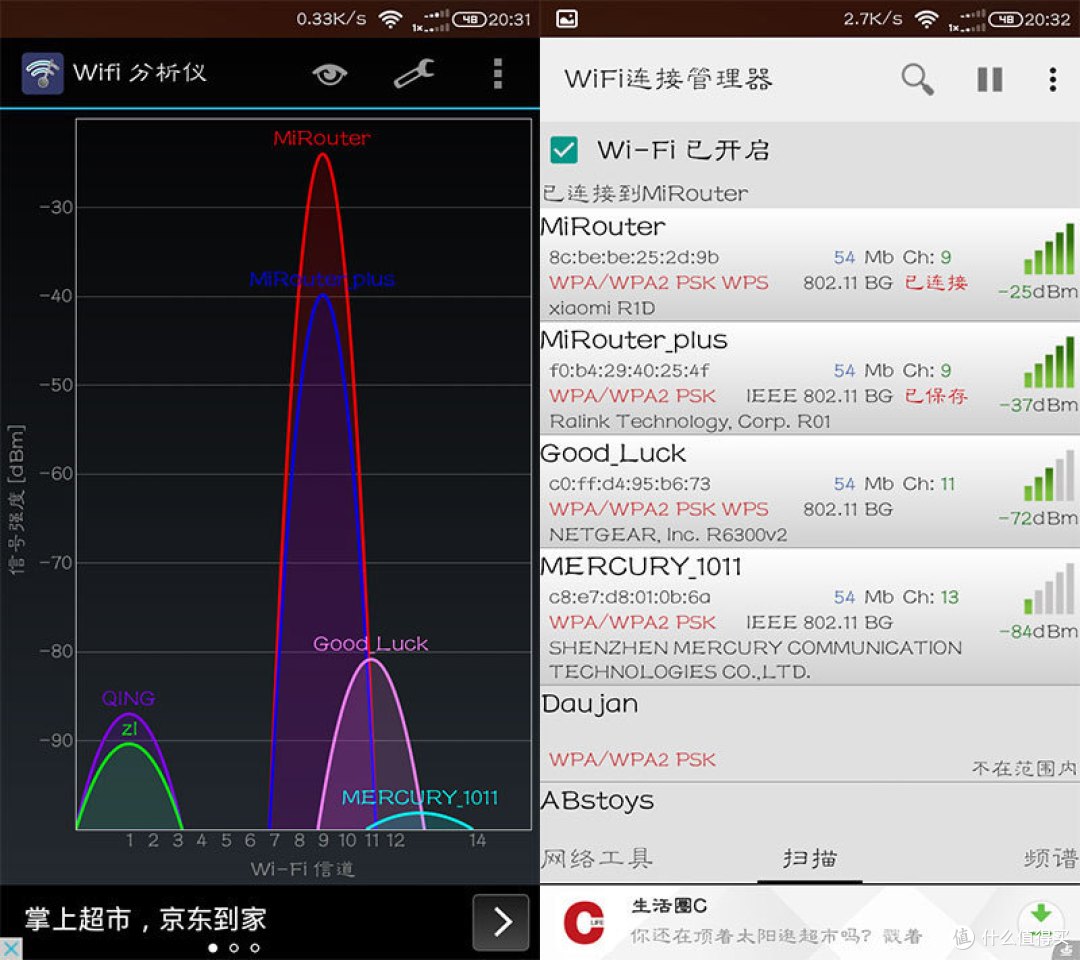Tap the Wifi Analyzer app logo icon
Image resolution: width=1080 pixels, height=960 pixels.
click(x=43, y=73)
